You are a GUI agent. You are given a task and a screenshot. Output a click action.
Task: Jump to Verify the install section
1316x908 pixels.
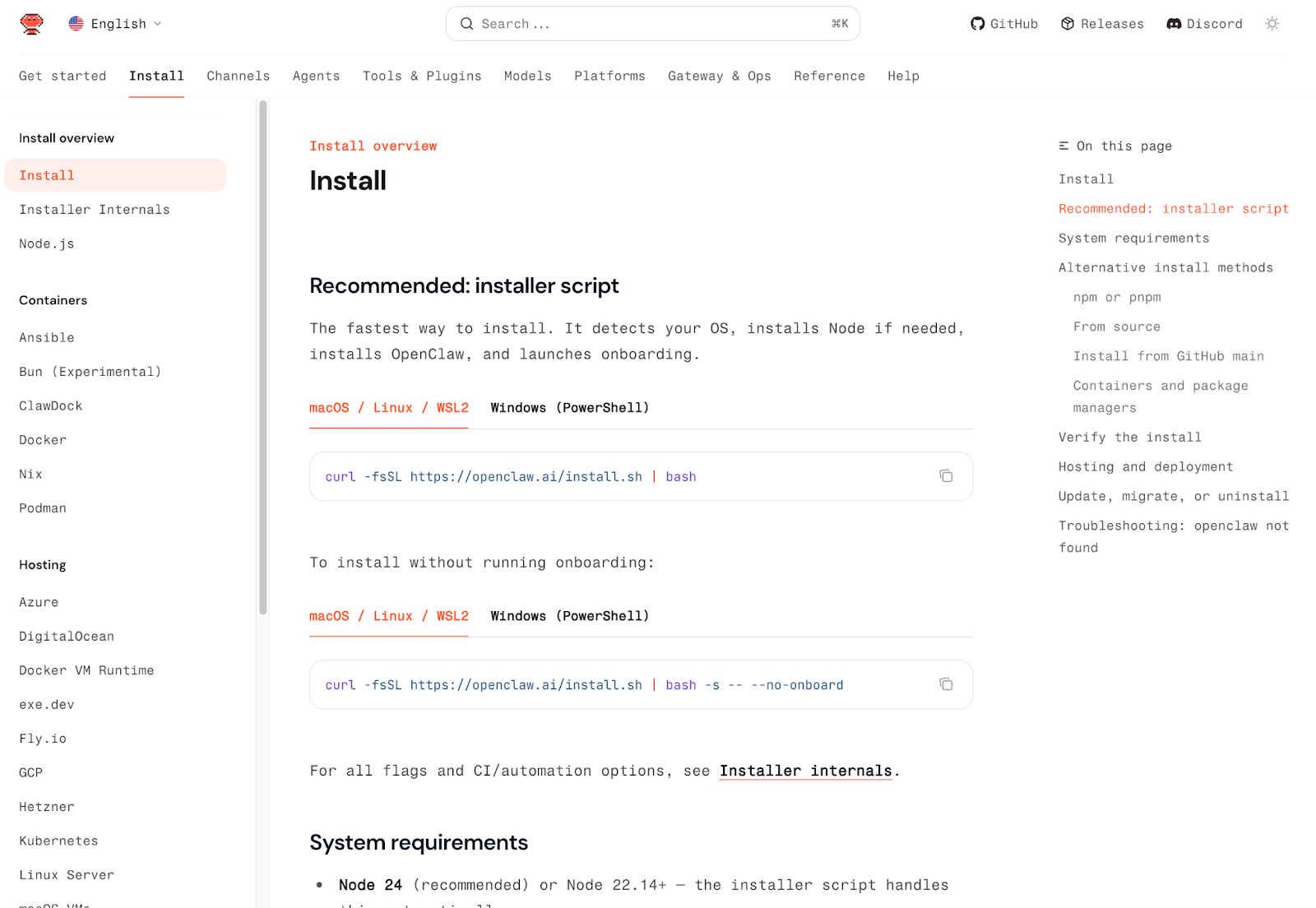(1129, 438)
